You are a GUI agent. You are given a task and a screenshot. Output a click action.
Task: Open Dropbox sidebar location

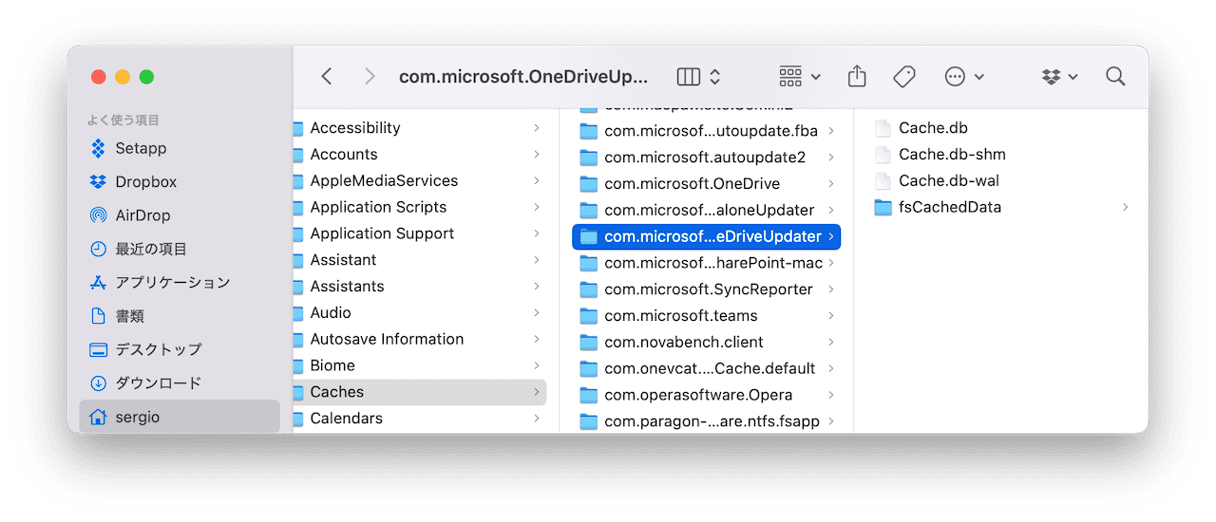[145, 181]
